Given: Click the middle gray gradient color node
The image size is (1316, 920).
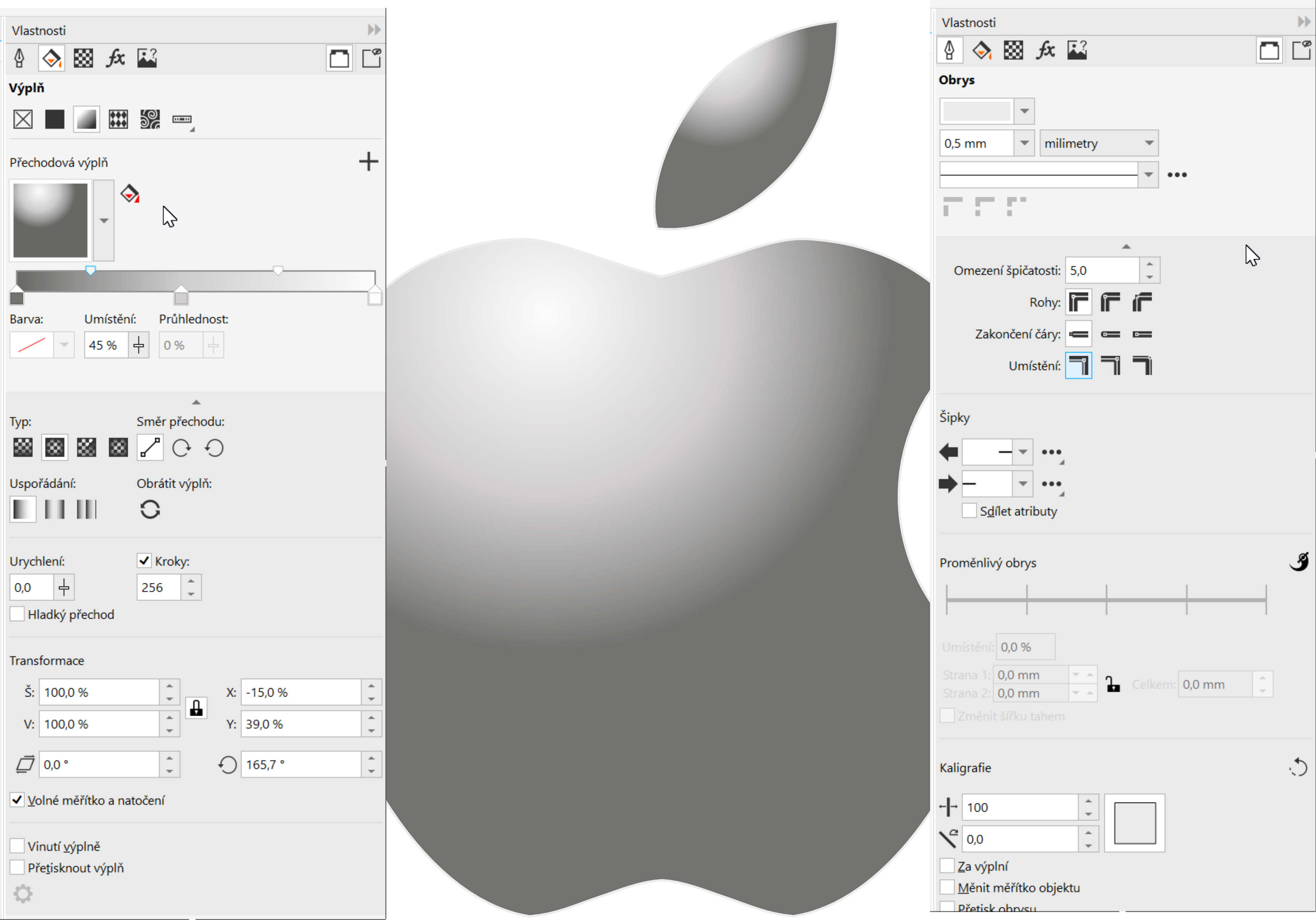Looking at the screenshot, I should (181, 297).
